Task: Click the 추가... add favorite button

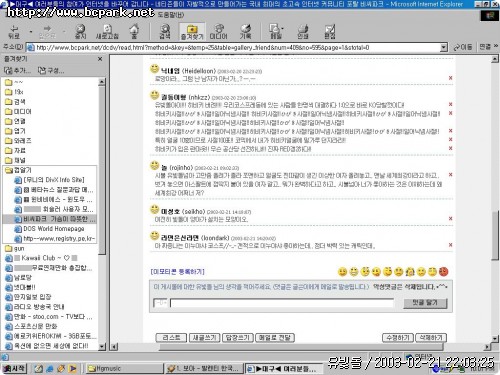Action: (x=17, y=70)
